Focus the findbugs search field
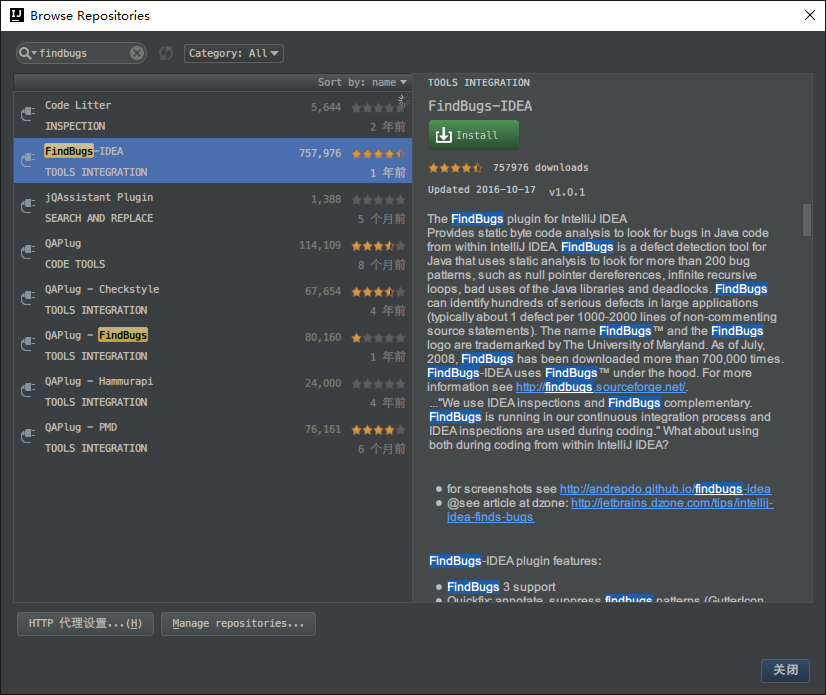Screen dimensions: 826x695 [x=82, y=53]
